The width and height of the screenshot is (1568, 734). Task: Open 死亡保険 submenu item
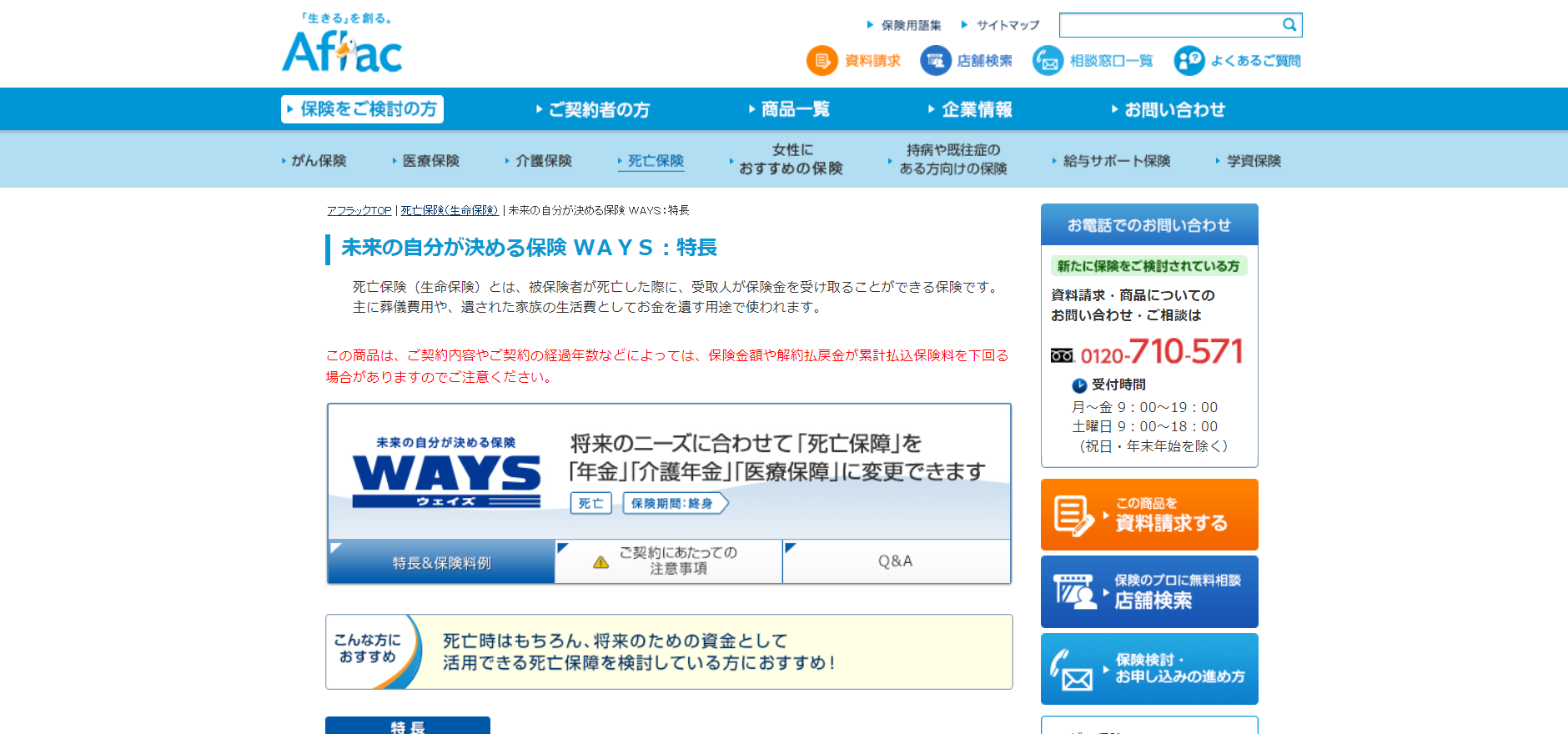pos(651,161)
